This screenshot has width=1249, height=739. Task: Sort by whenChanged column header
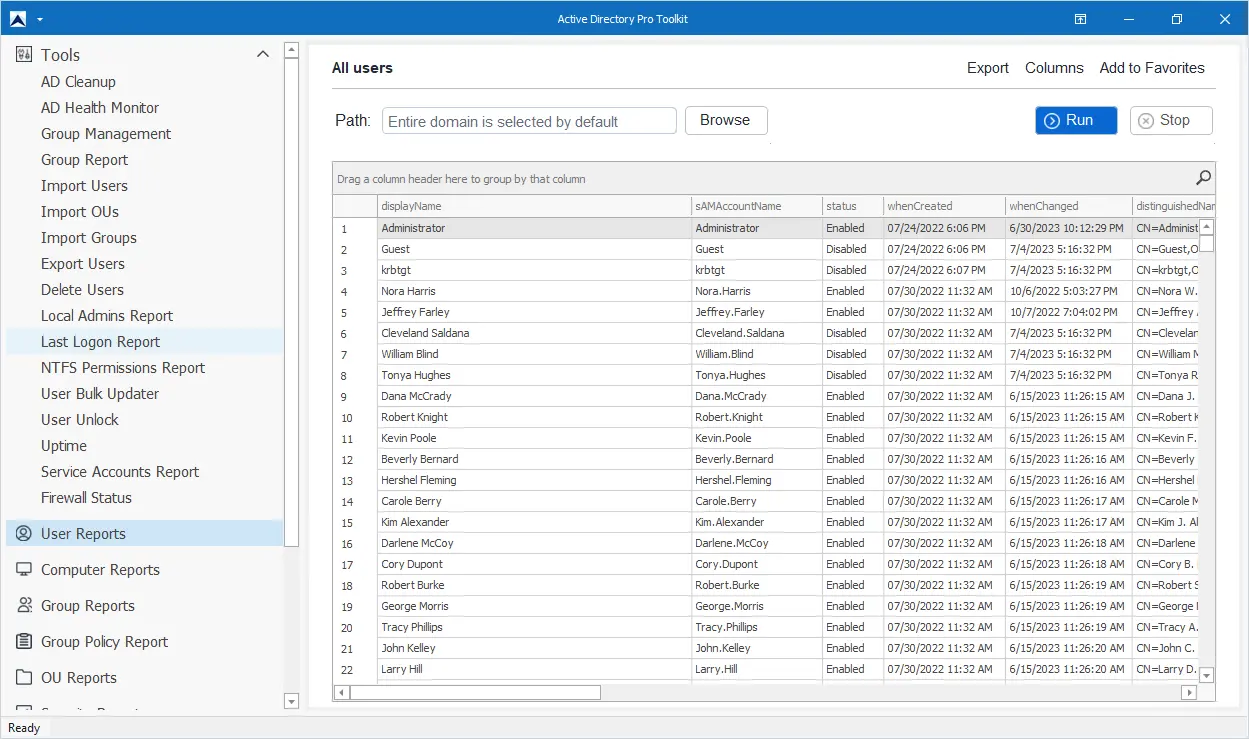[x=1068, y=206]
